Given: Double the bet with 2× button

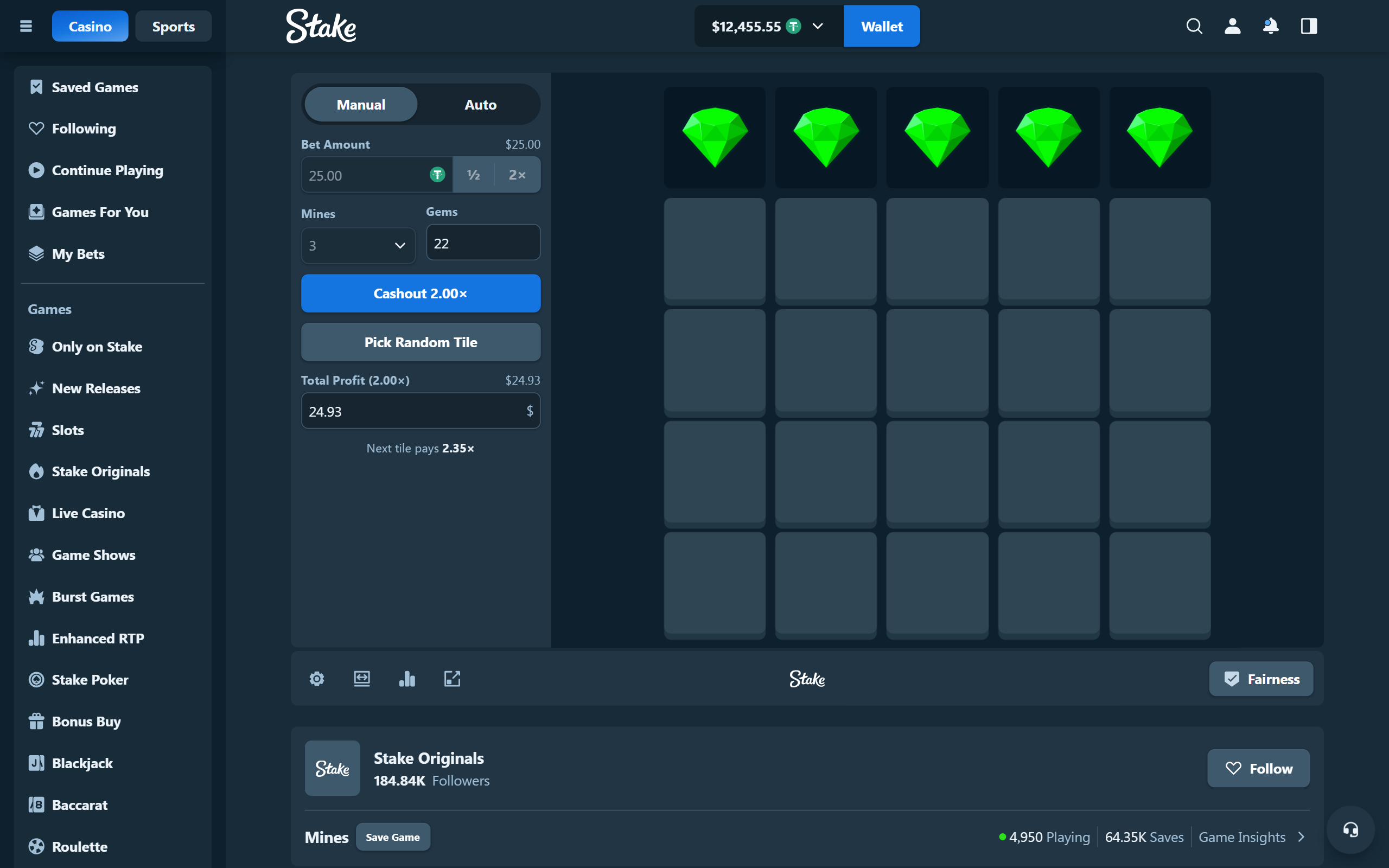Looking at the screenshot, I should pos(517,175).
